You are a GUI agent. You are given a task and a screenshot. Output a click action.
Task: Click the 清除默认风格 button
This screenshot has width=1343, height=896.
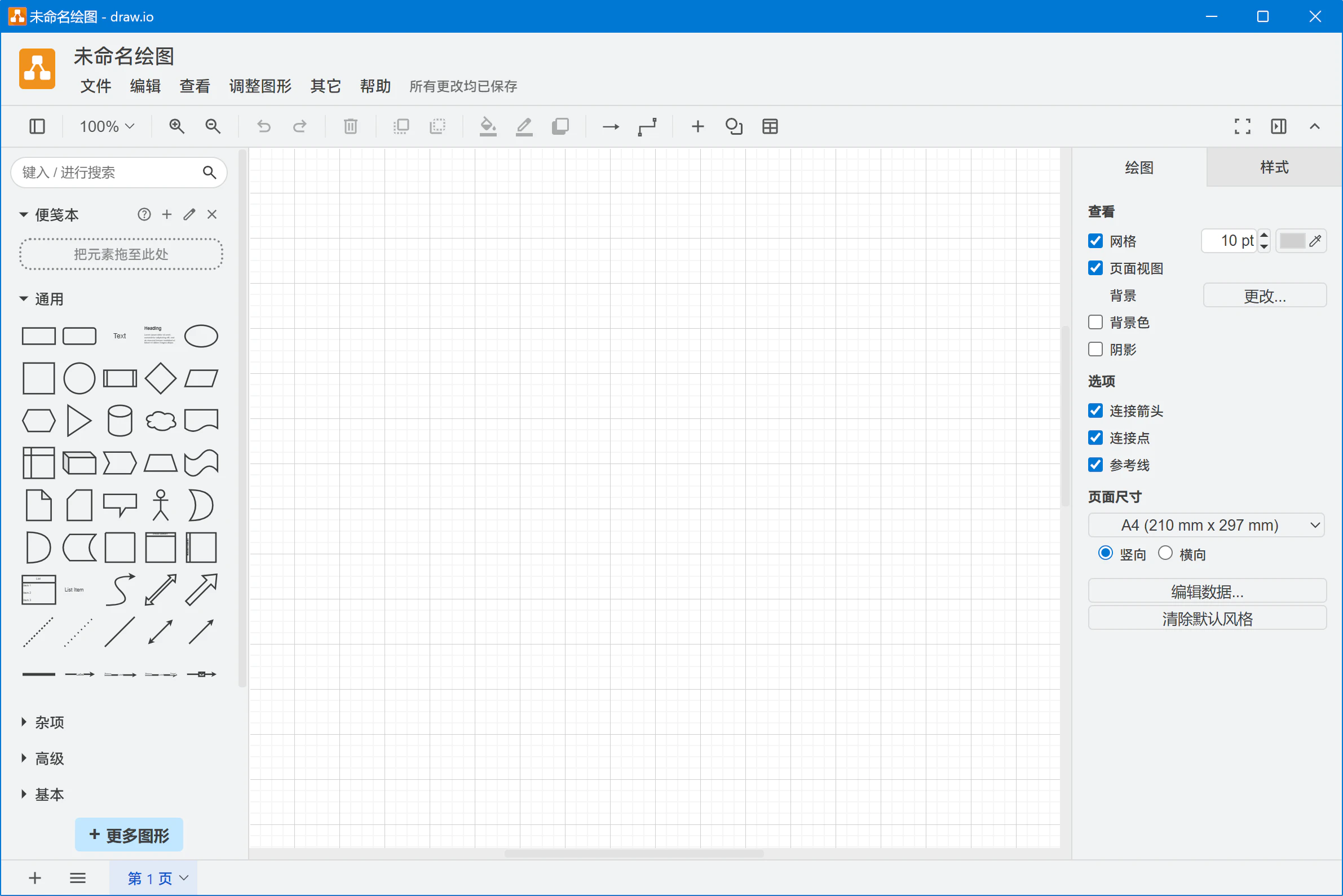coord(1207,617)
